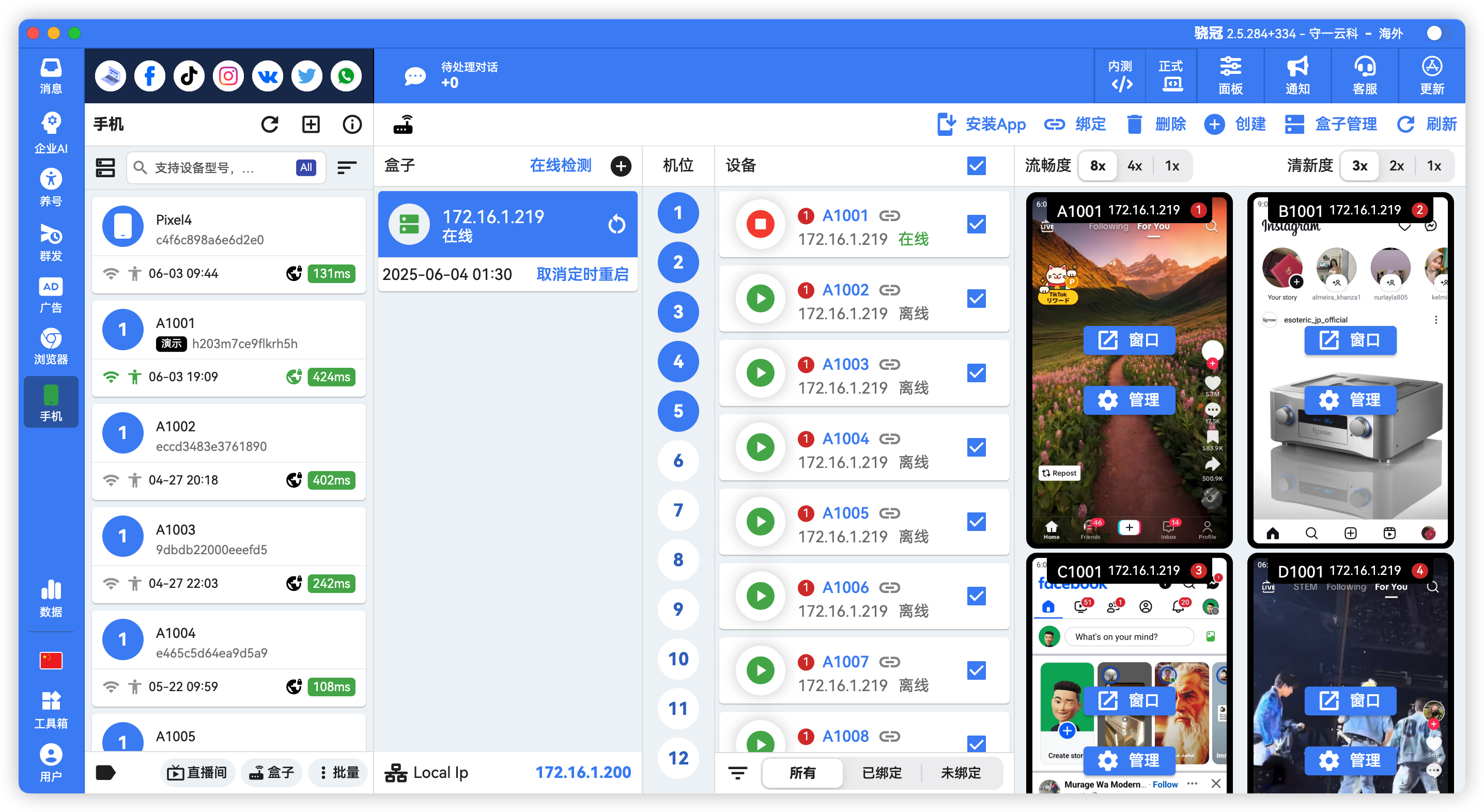Click the 安装App button

pyautogui.click(x=981, y=124)
